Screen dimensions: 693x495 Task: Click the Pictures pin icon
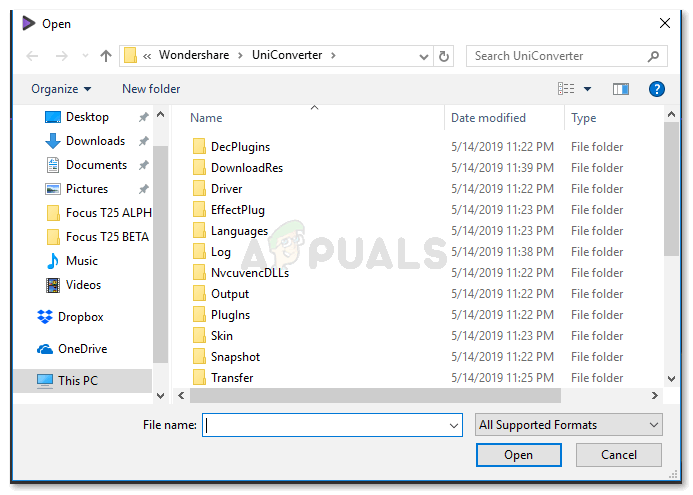(x=143, y=189)
